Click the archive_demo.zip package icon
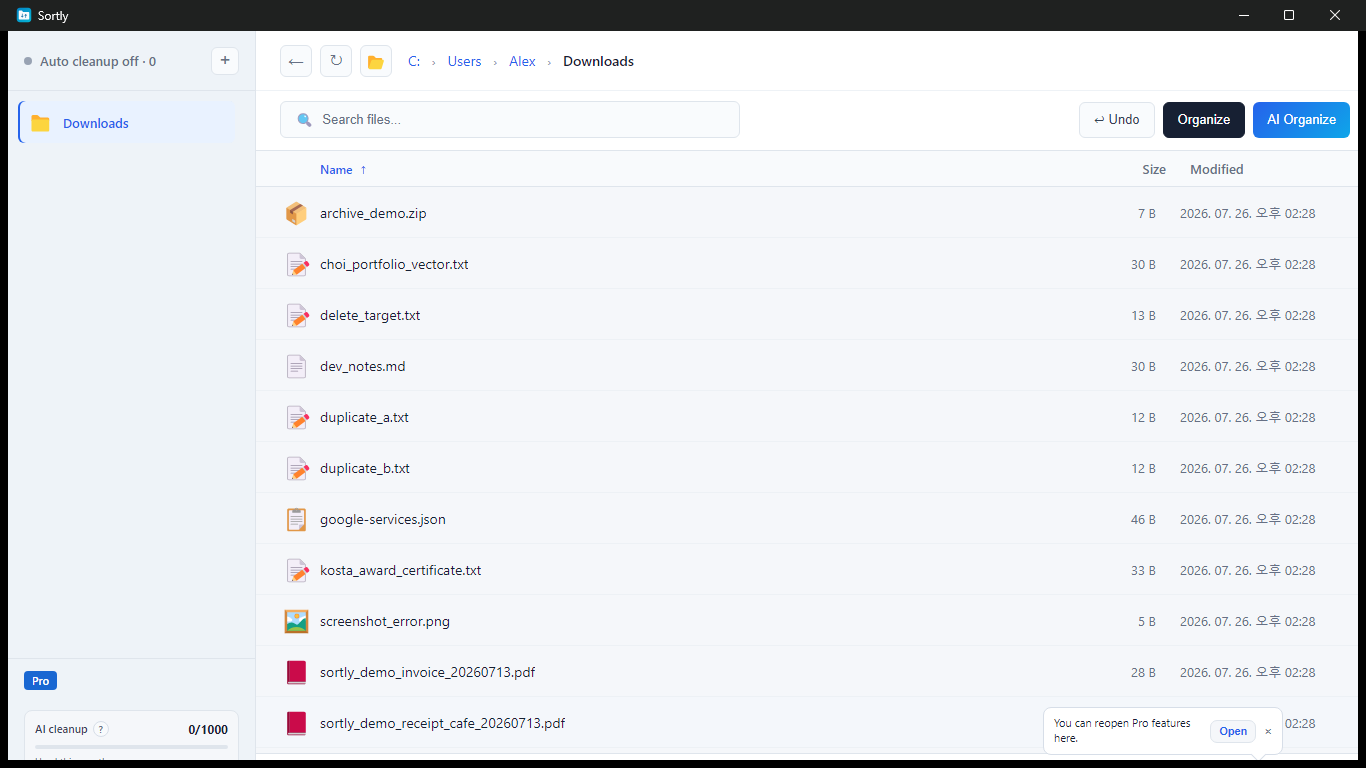This screenshot has height=768, width=1366. tap(296, 213)
